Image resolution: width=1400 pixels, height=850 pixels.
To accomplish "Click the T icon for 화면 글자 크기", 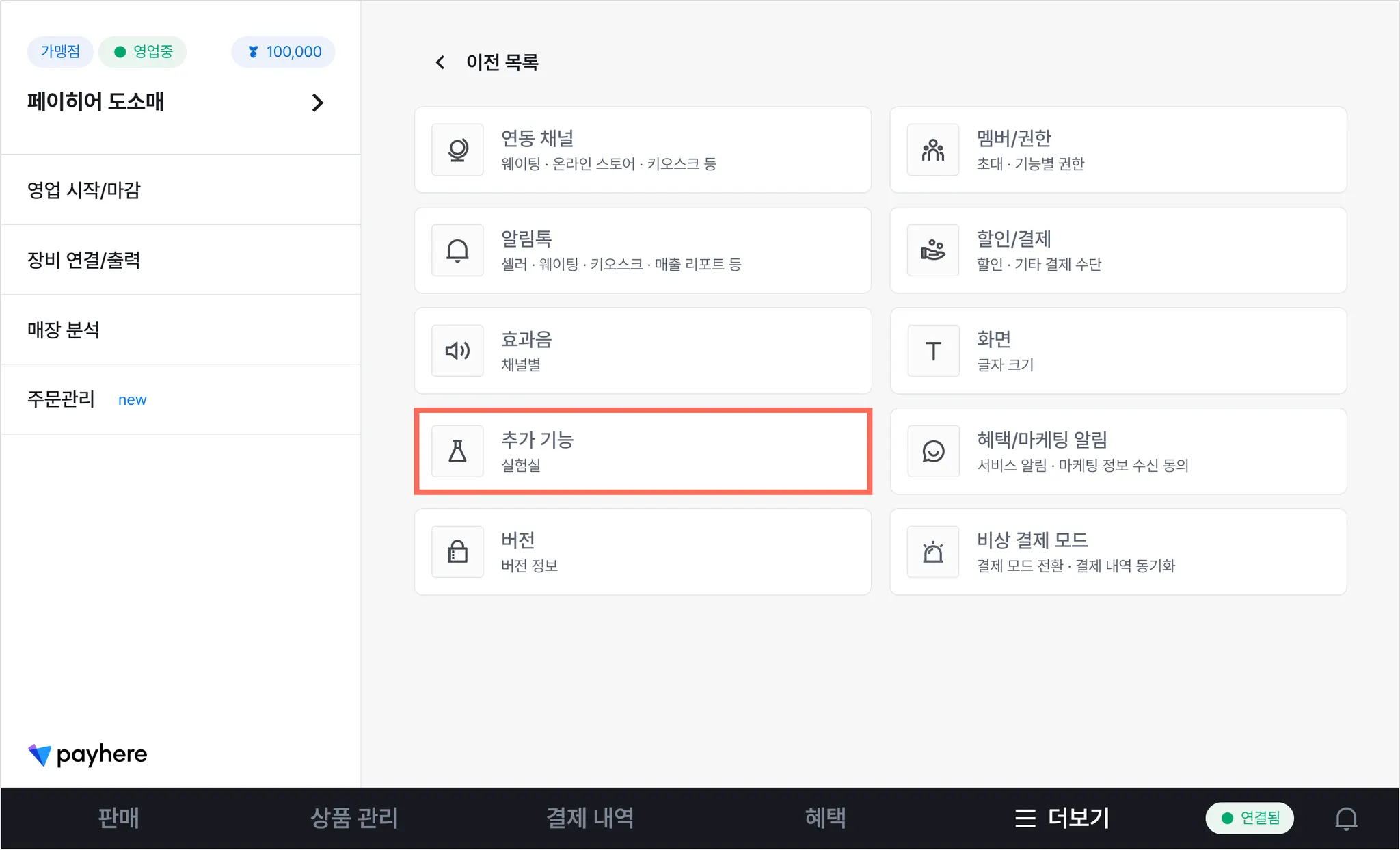I will (x=933, y=351).
